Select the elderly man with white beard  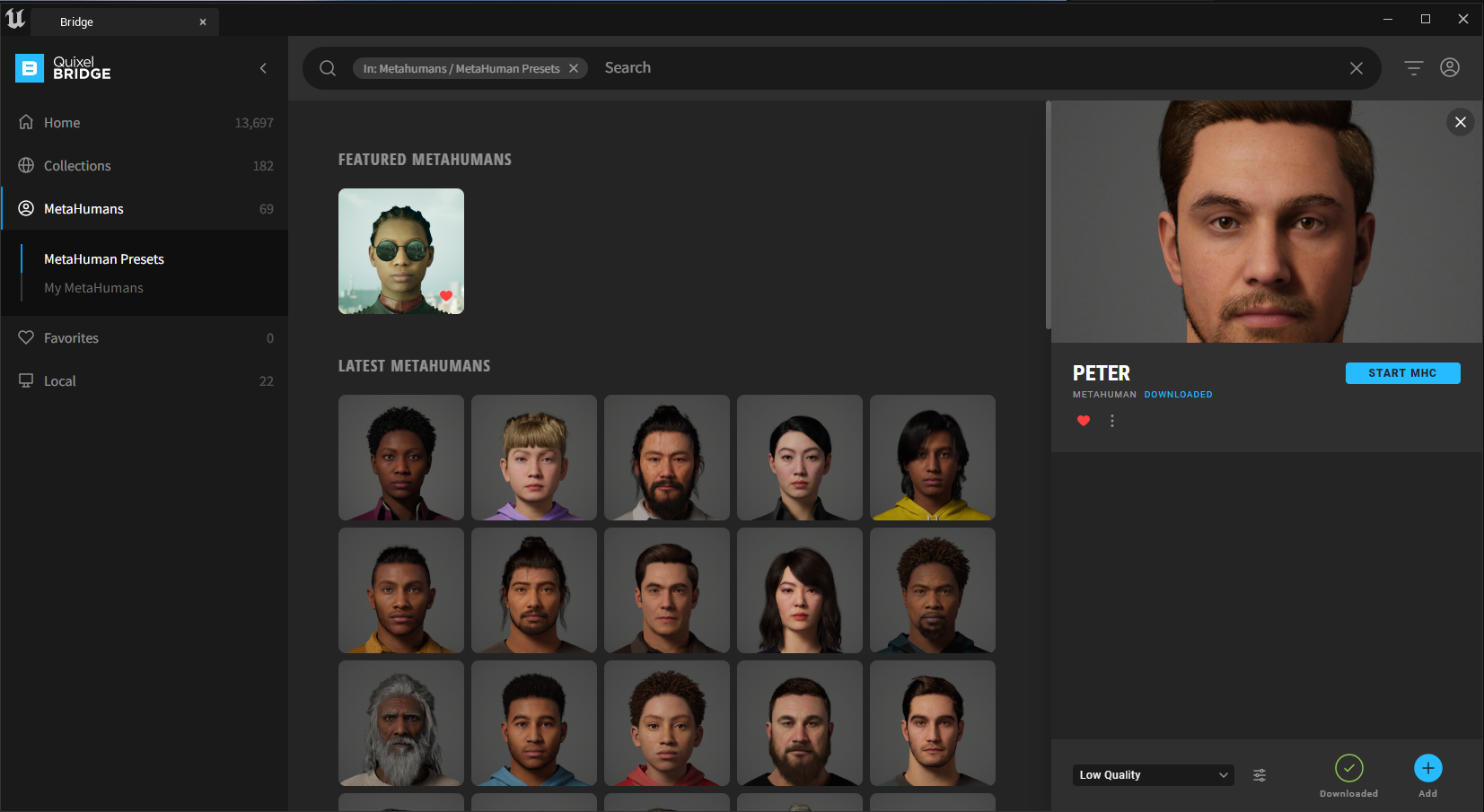[x=401, y=723]
